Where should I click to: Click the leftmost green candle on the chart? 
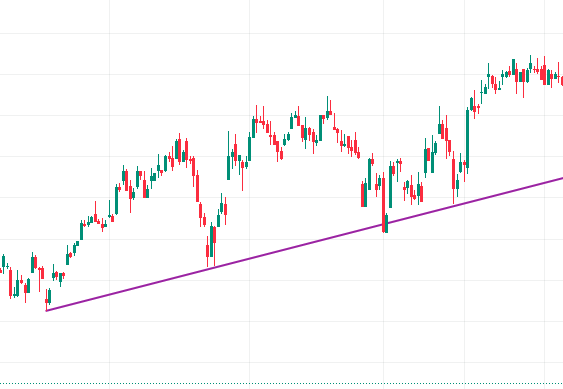click(4, 263)
